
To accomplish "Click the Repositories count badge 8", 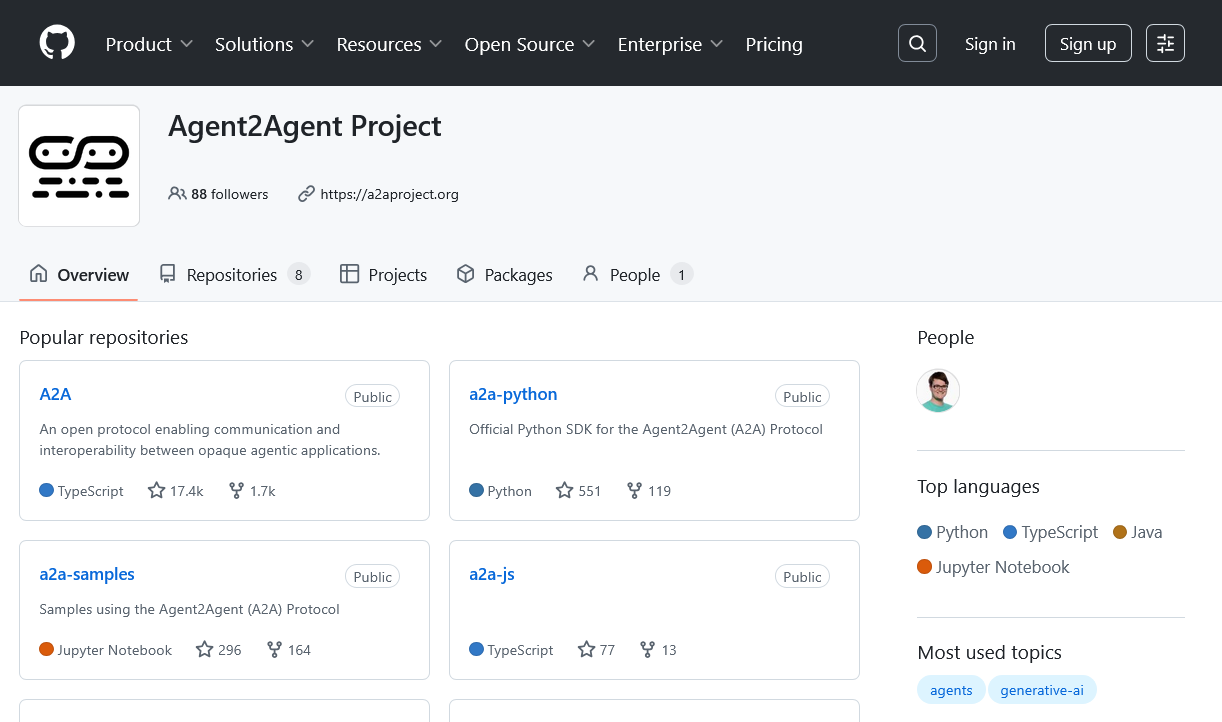I will pos(298,275).
